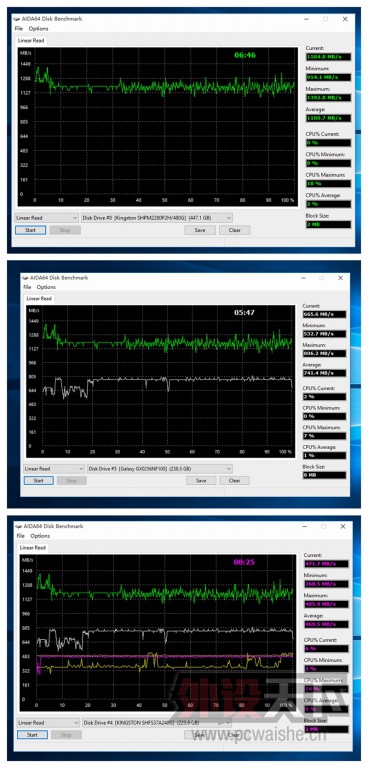Click Block Size 8 MB field
368x768 pixels.
[x=324, y=475]
